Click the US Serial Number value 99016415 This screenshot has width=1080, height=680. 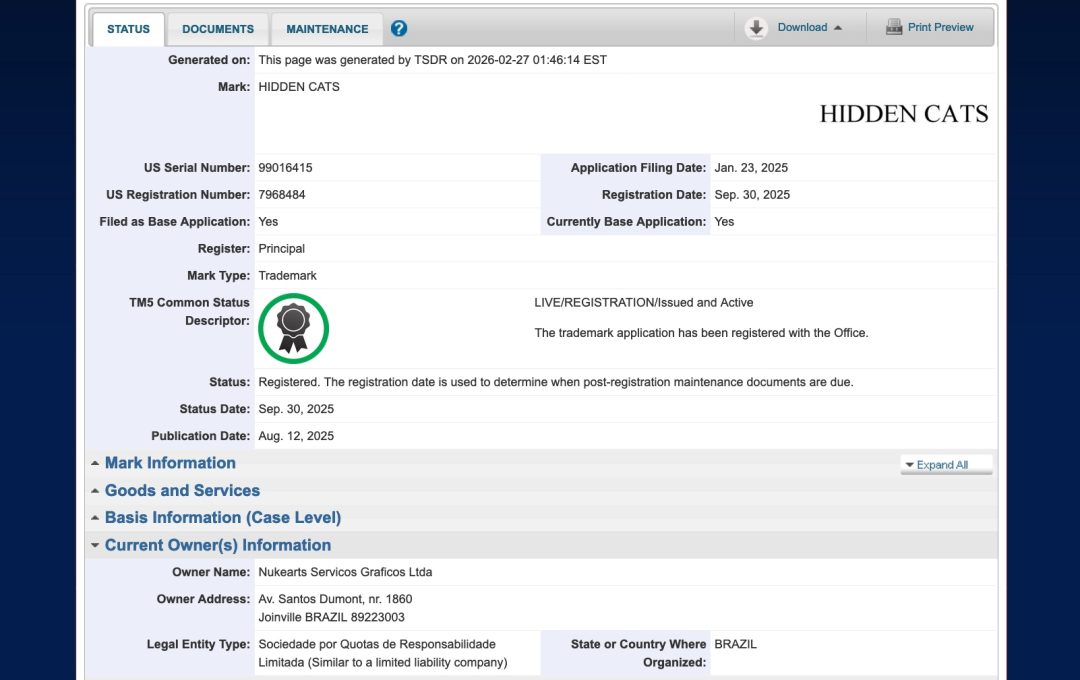285,168
